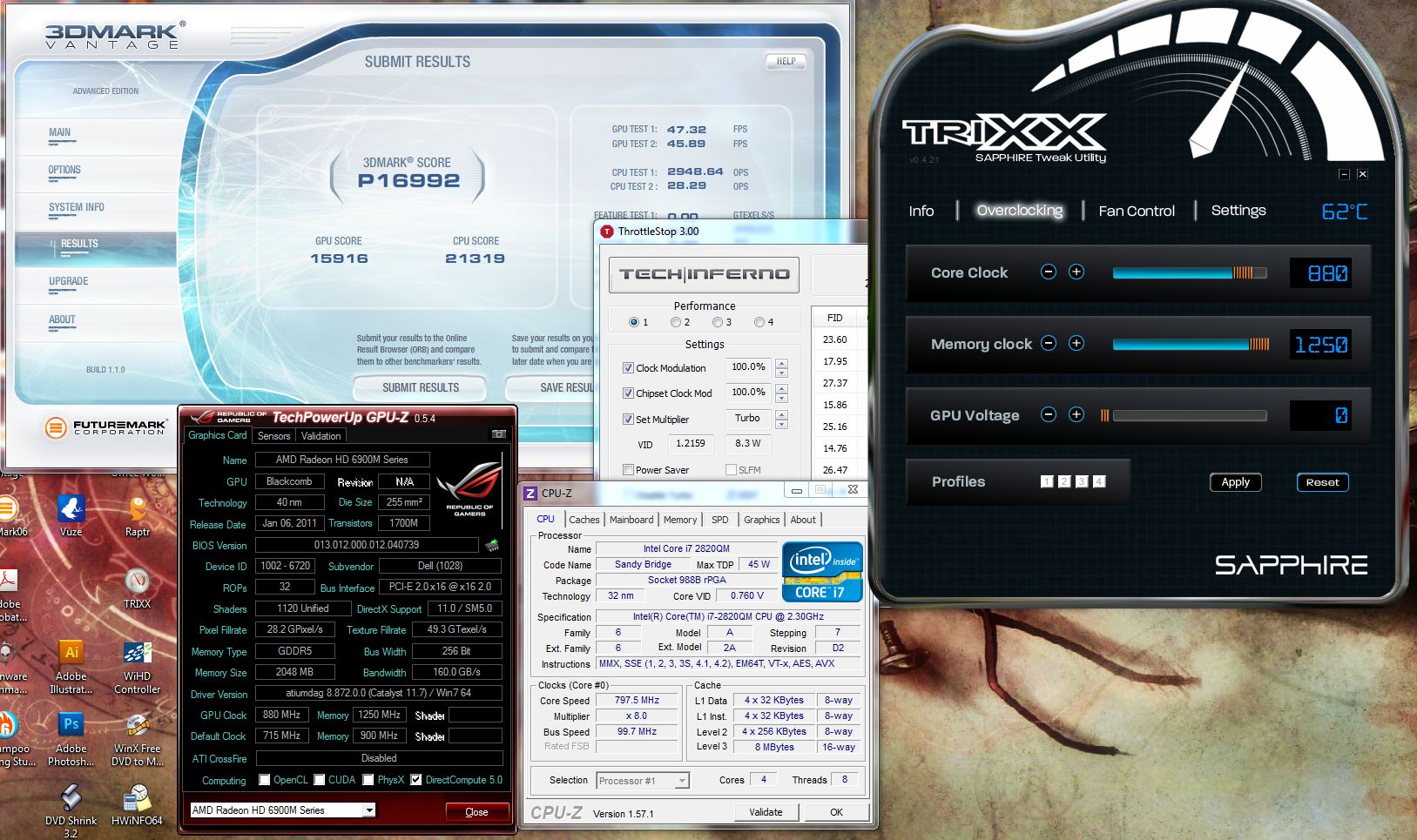This screenshot has height=840, width=1417.
Task: Enable Power Saver checkbox
Action: [628, 470]
